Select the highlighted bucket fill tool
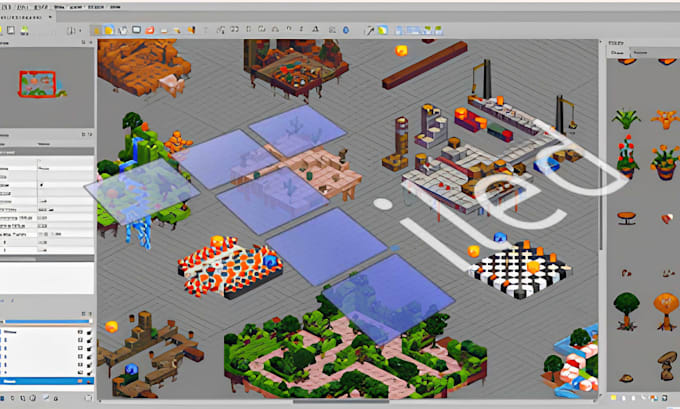680x409 pixels. coord(109,30)
